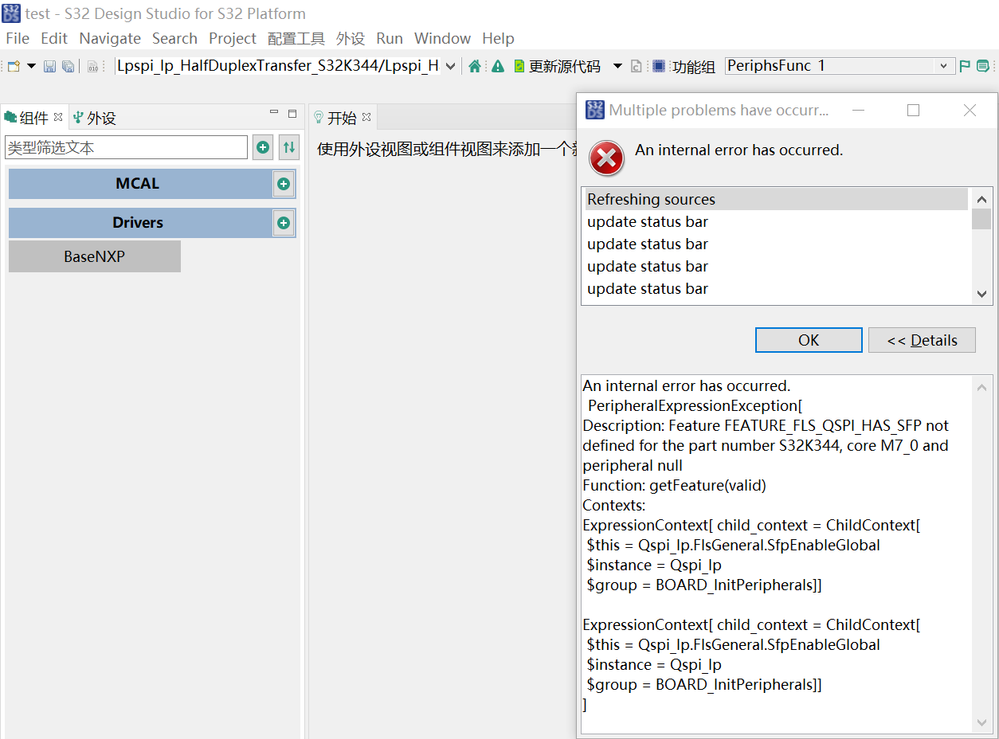Click the green flag toolbar icon
The height and width of the screenshot is (739, 999).
(x=965, y=66)
